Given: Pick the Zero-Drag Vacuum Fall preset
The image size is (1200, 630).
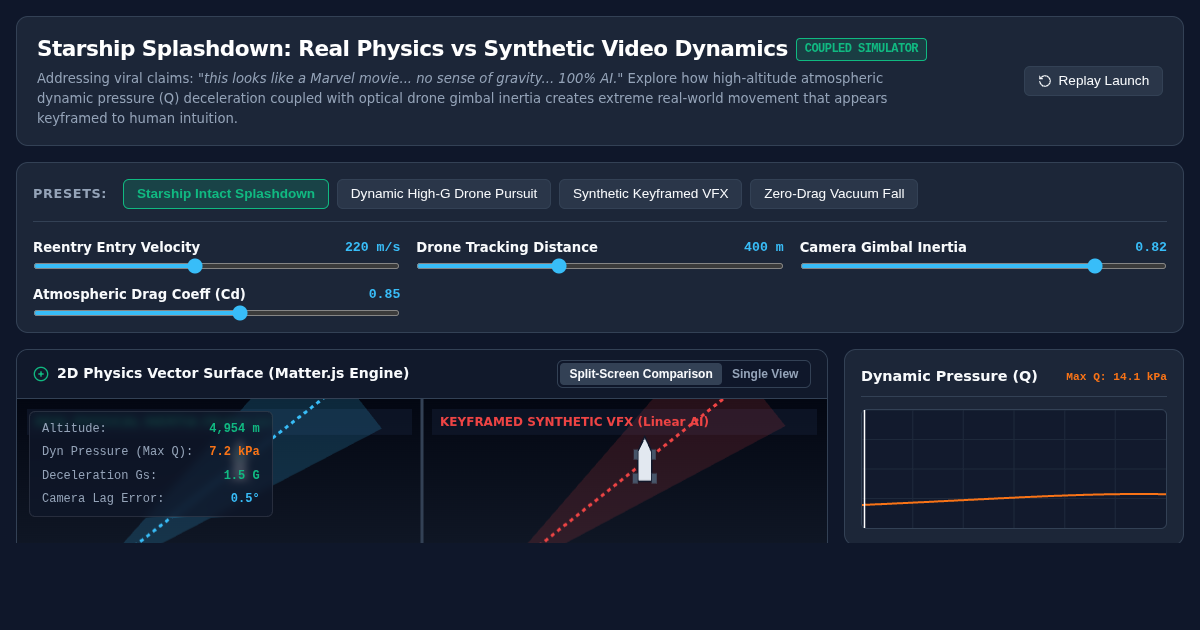Looking at the screenshot, I should (834, 194).
